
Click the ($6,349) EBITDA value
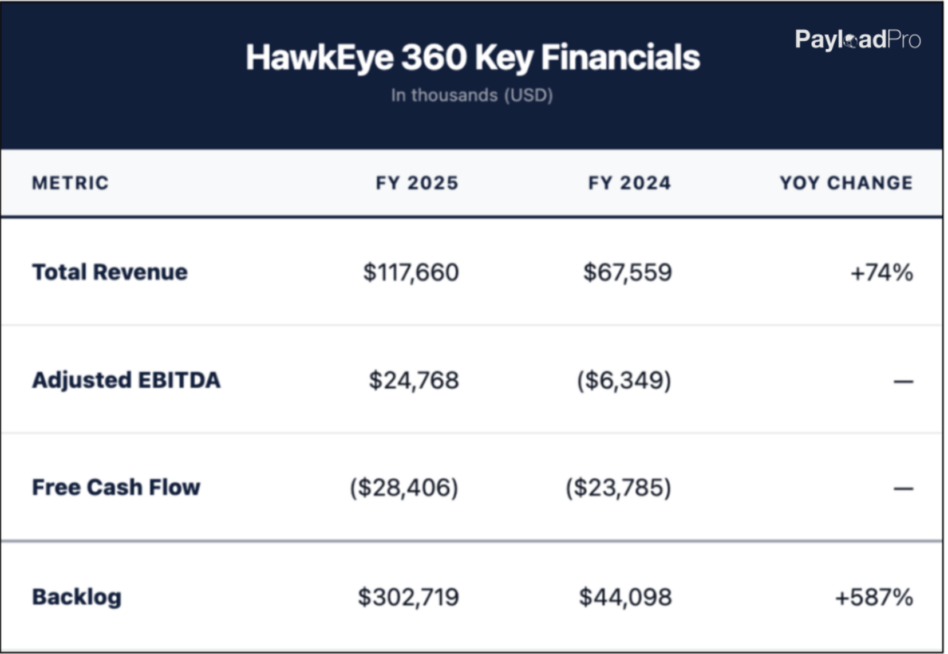tap(624, 380)
